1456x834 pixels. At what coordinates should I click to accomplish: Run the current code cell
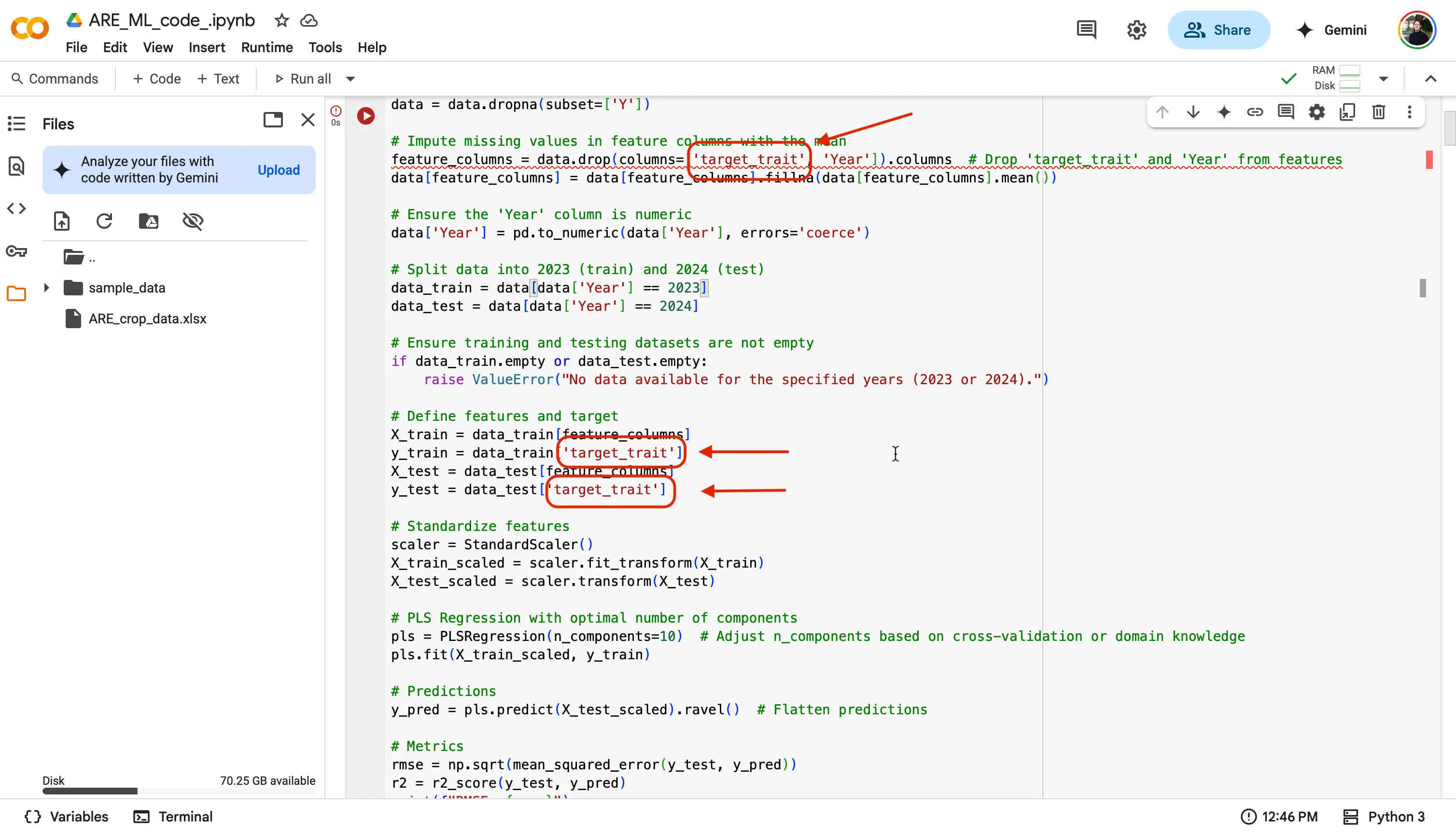point(366,116)
